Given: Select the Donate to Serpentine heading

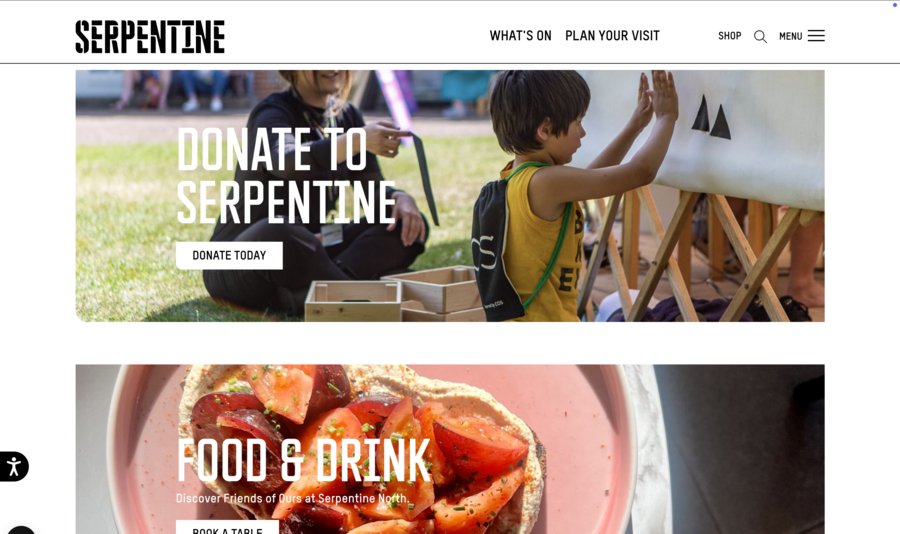Looking at the screenshot, I should coord(286,175).
